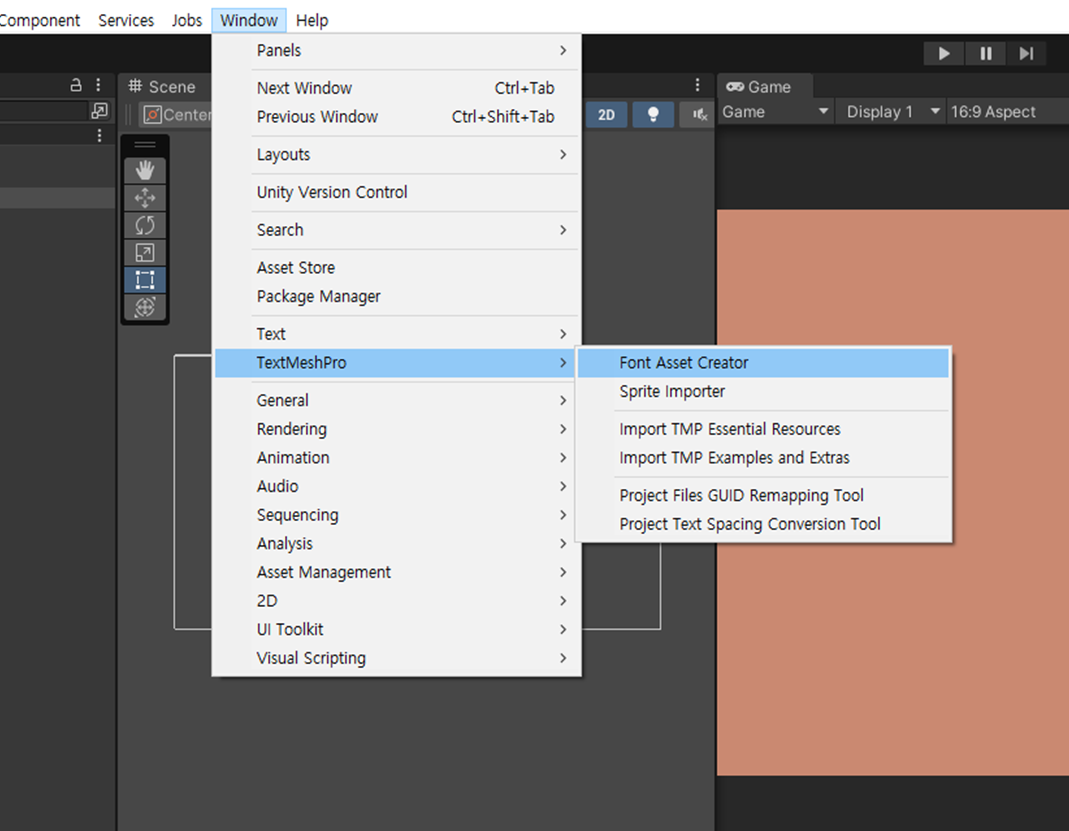
Task: Open the Jobs menu
Action: point(187,20)
